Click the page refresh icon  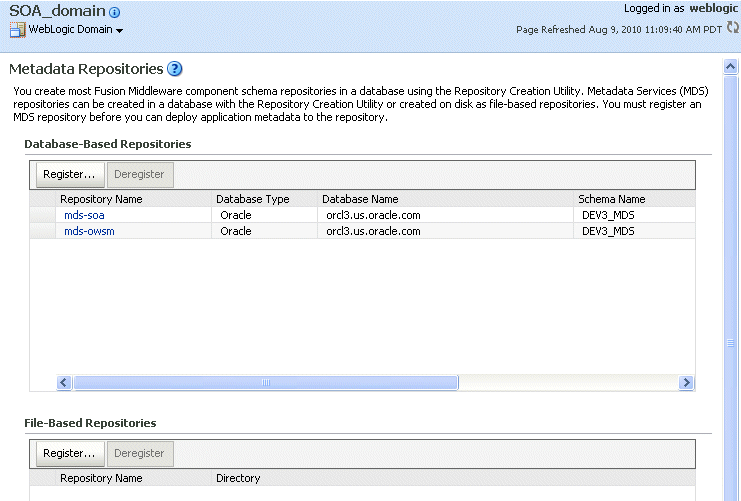(x=733, y=27)
